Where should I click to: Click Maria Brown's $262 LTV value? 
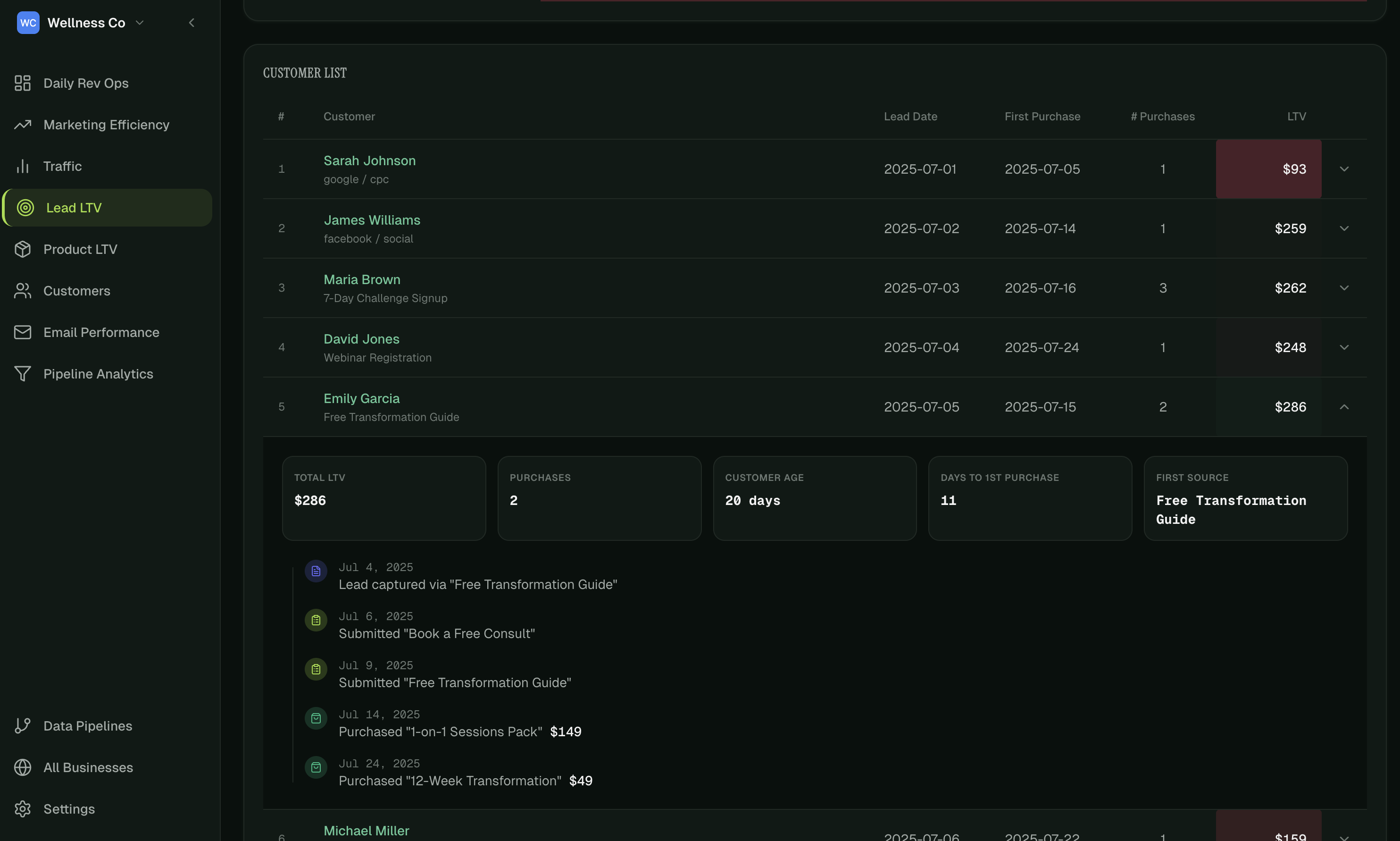(x=1290, y=288)
